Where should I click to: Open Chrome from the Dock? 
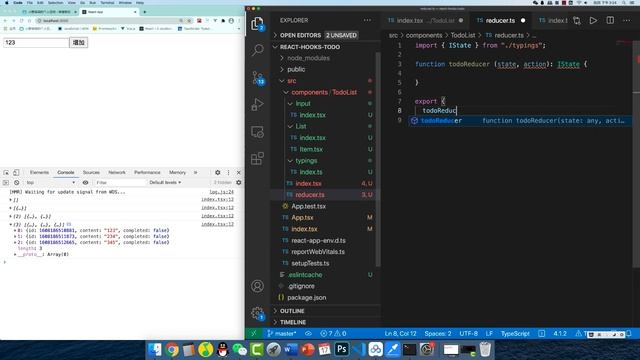click(172, 349)
